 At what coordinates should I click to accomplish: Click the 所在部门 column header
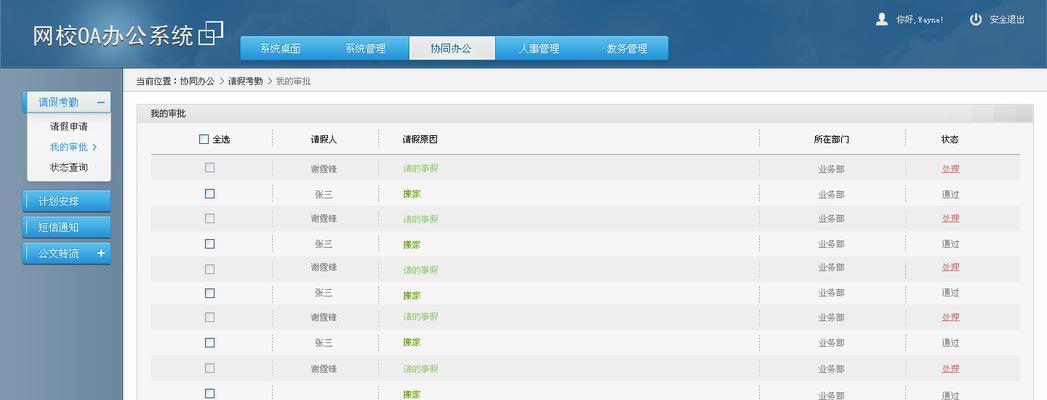[831, 140]
